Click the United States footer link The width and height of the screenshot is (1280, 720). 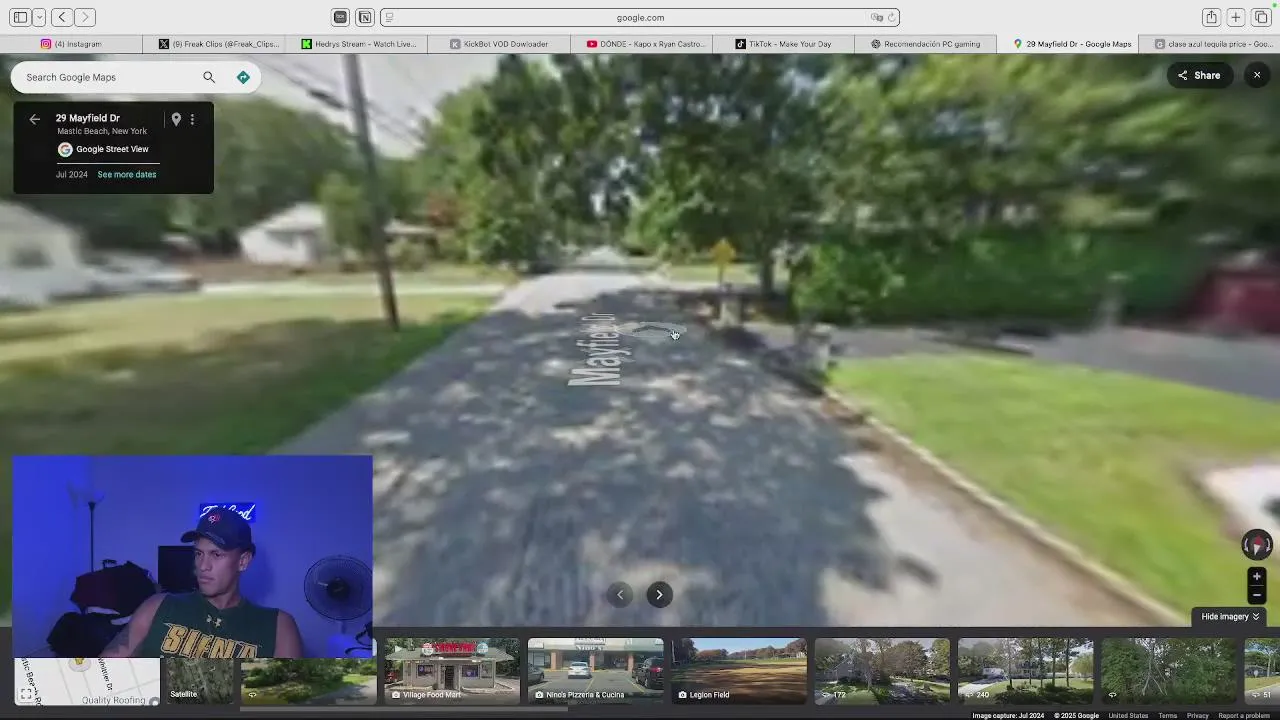coord(1128,716)
